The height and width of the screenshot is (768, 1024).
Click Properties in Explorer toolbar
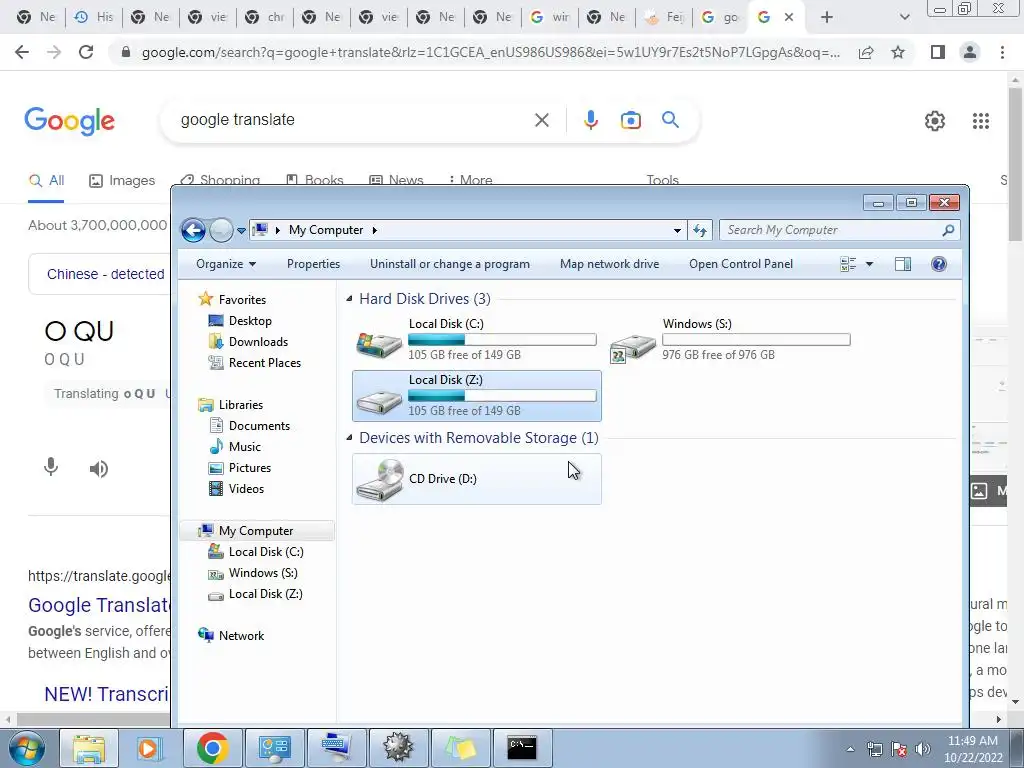click(313, 264)
